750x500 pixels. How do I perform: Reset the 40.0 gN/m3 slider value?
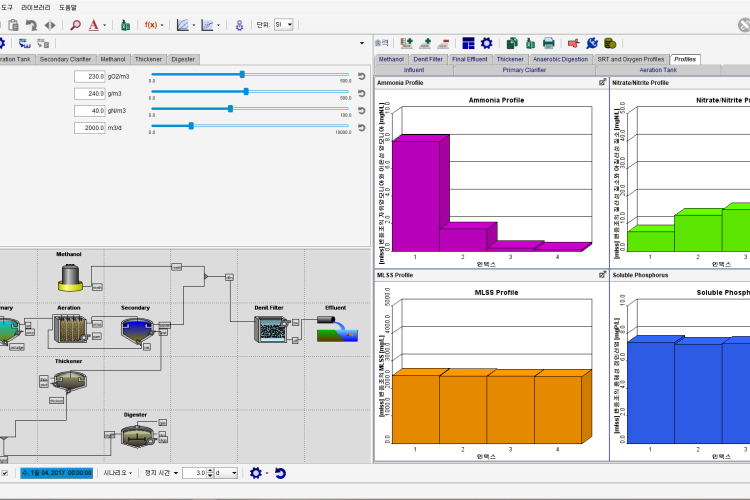coord(362,111)
